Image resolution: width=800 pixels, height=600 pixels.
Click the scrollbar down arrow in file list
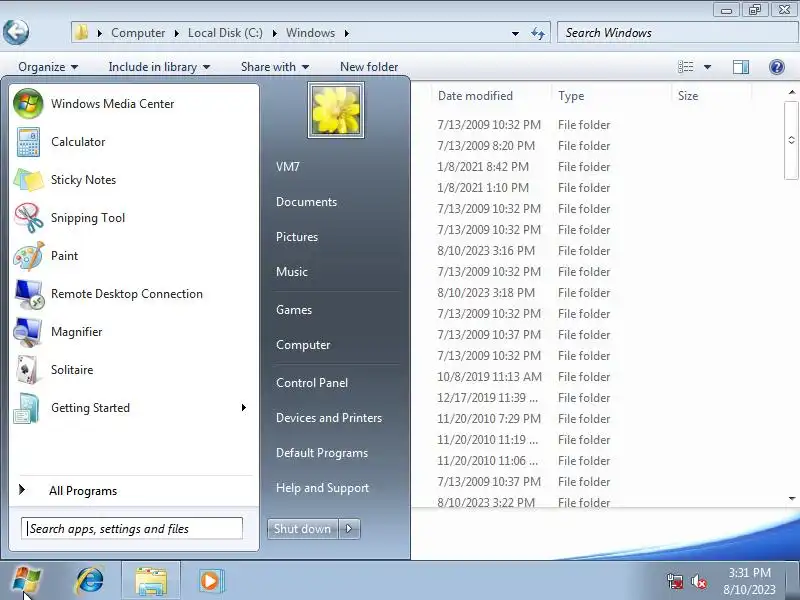tap(791, 498)
